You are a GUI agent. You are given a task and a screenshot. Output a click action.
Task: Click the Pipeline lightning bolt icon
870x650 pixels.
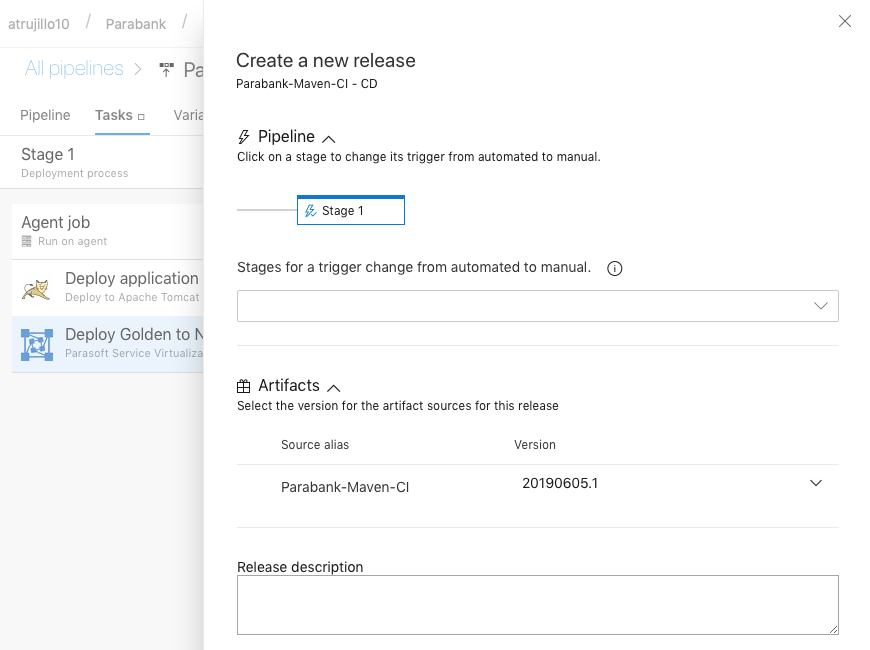click(x=244, y=137)
